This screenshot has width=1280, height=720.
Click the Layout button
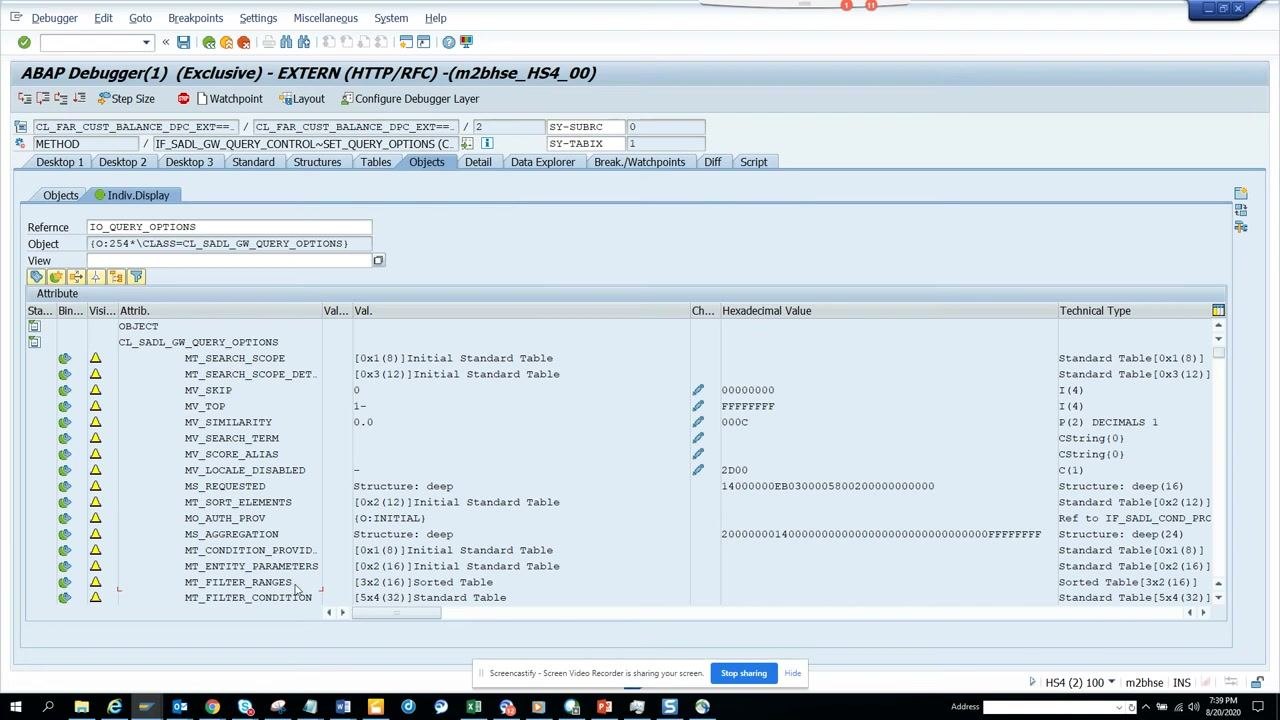point(302,99)
